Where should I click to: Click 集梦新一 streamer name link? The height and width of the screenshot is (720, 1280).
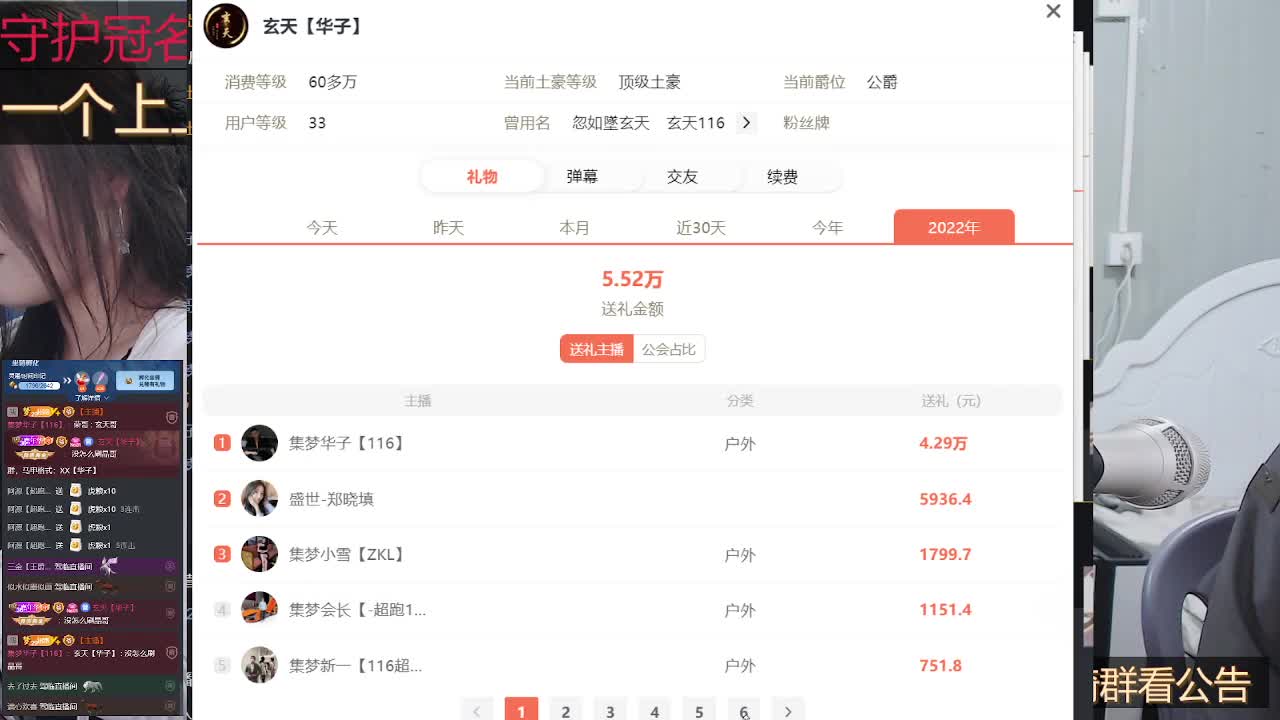(x=355, y=665)
